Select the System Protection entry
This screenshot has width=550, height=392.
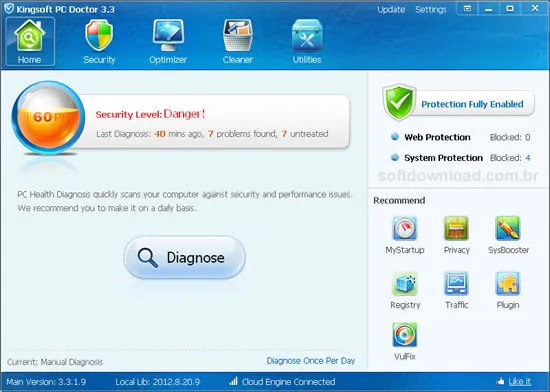pyautogui.click(x=443, y=158)
